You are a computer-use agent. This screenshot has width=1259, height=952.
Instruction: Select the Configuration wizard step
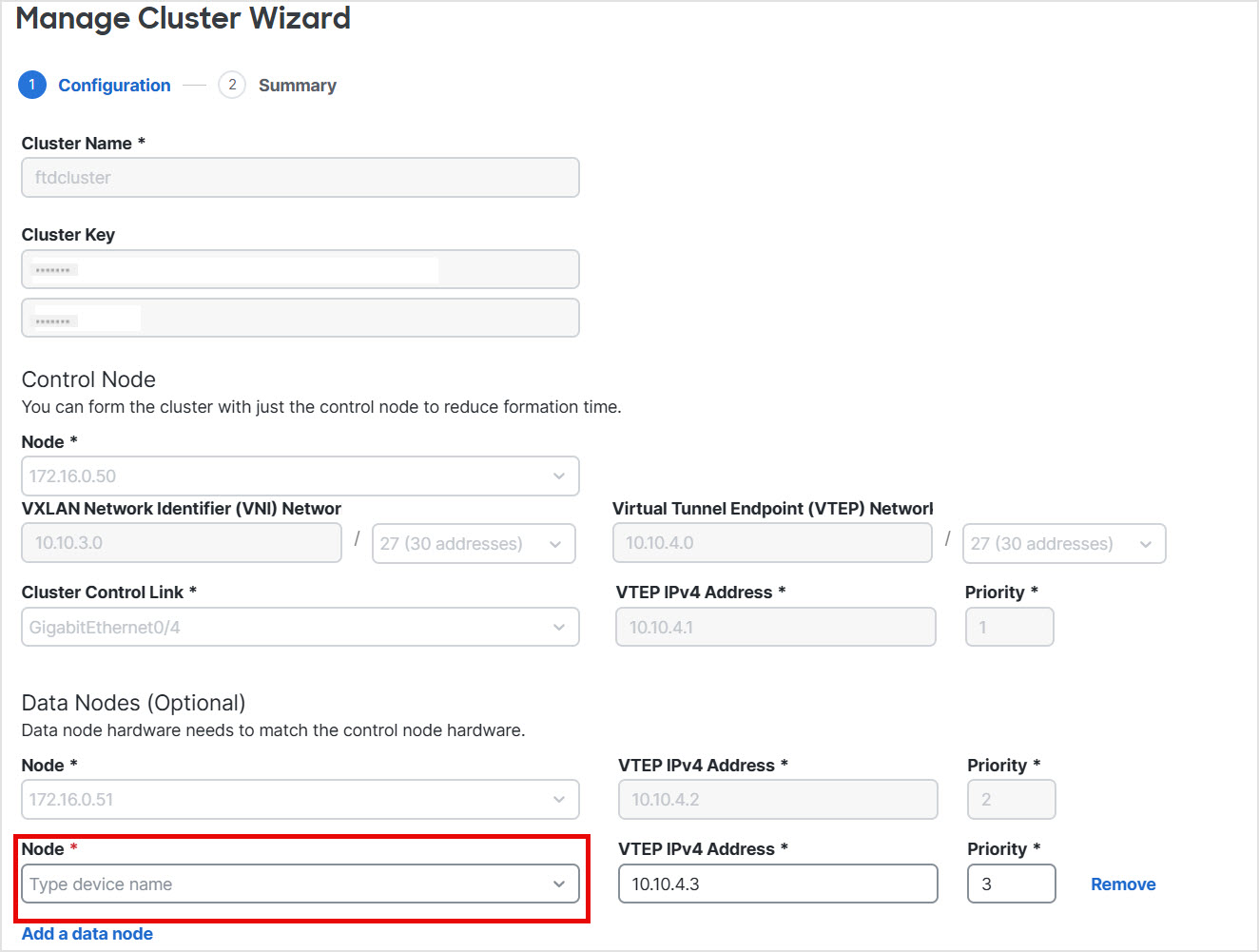[x=114, y=85]
